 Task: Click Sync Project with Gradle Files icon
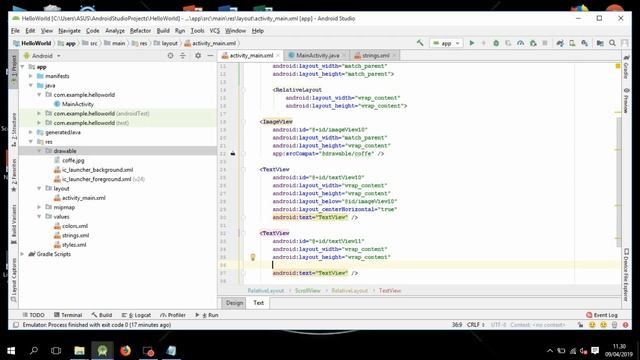pos(560,43)
